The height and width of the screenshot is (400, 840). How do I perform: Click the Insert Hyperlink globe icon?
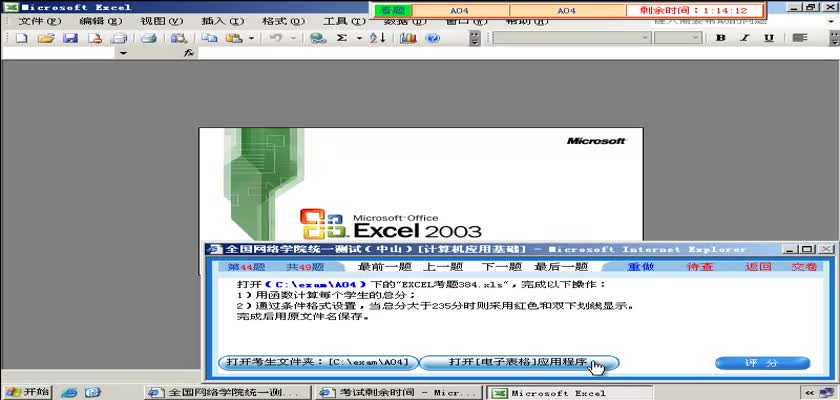(x=318, y=38)
